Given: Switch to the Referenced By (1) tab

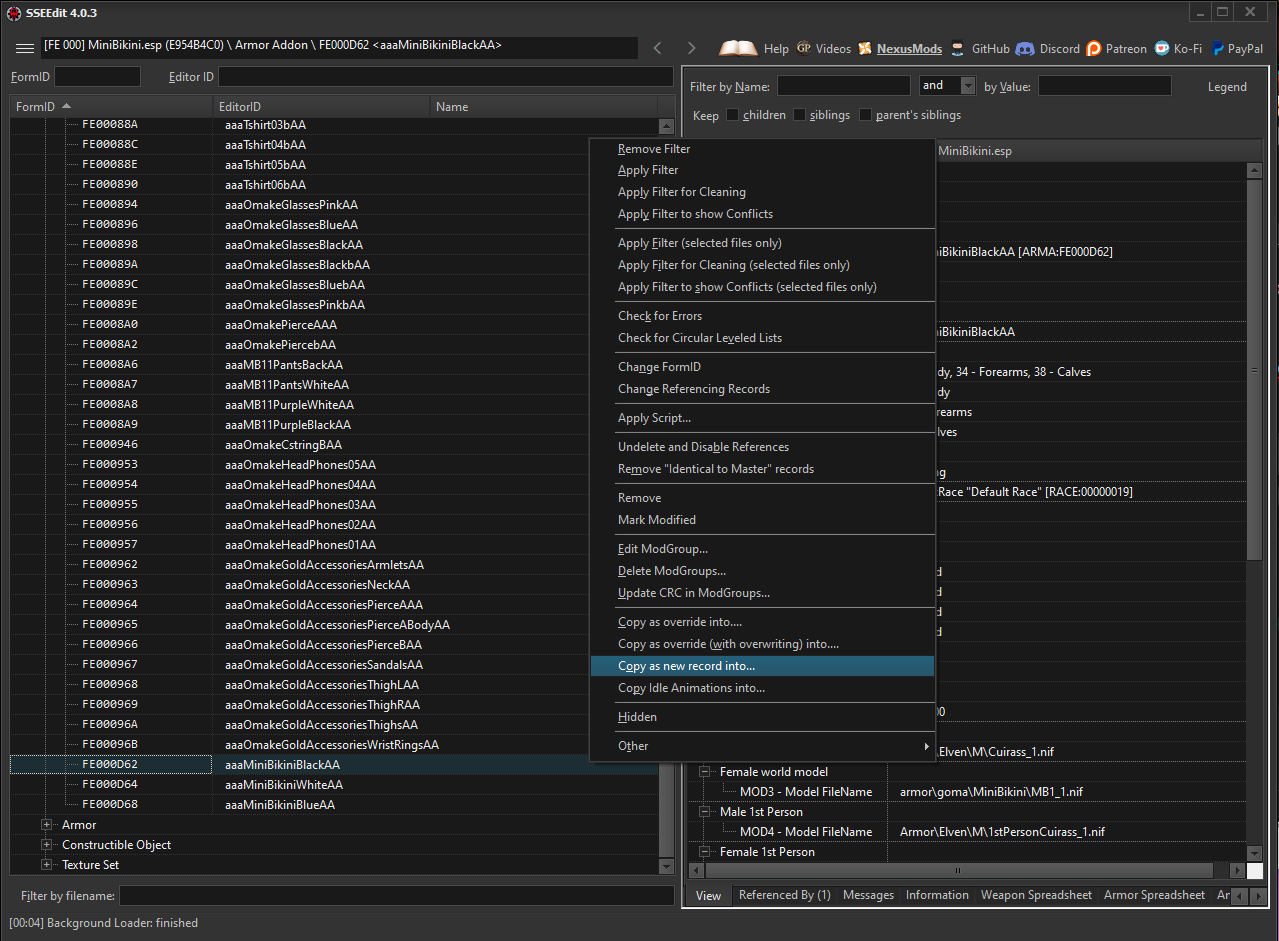Looking at the screenshot, I should (784, 895).
